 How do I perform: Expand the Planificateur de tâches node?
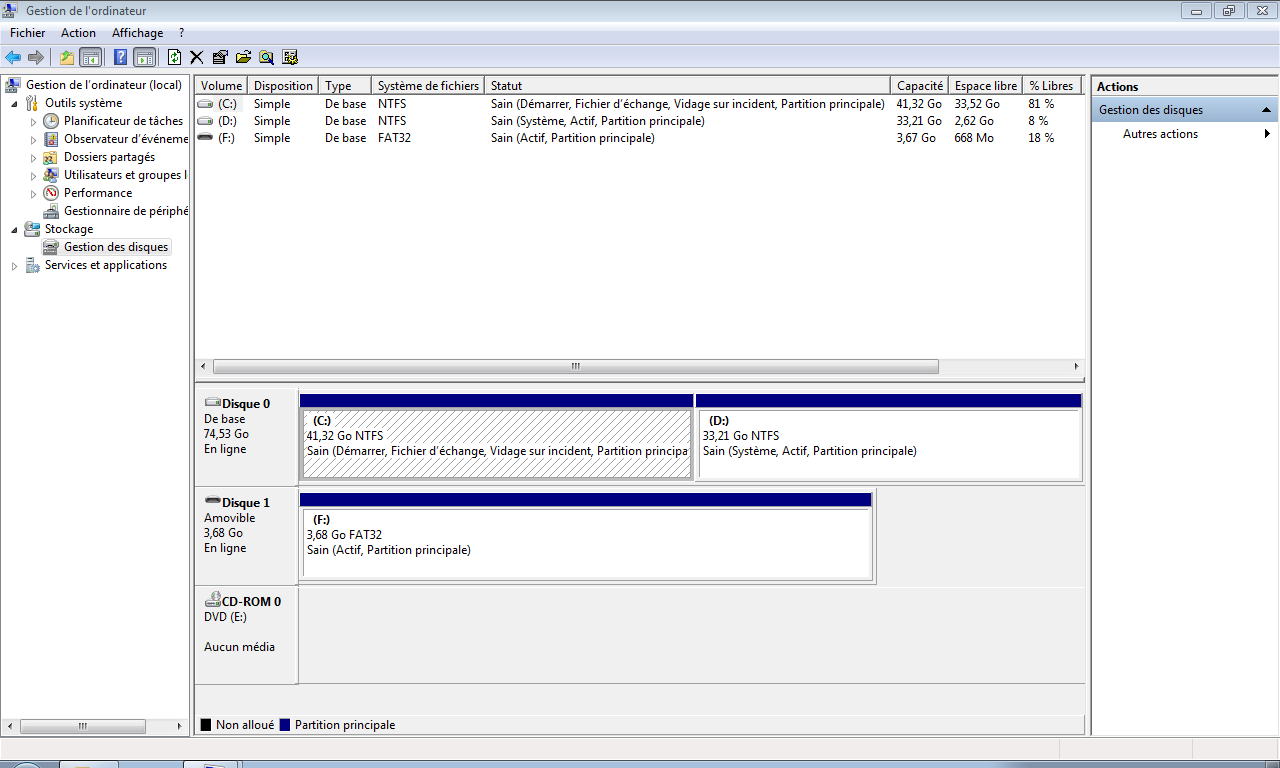[x=33, y=121]
